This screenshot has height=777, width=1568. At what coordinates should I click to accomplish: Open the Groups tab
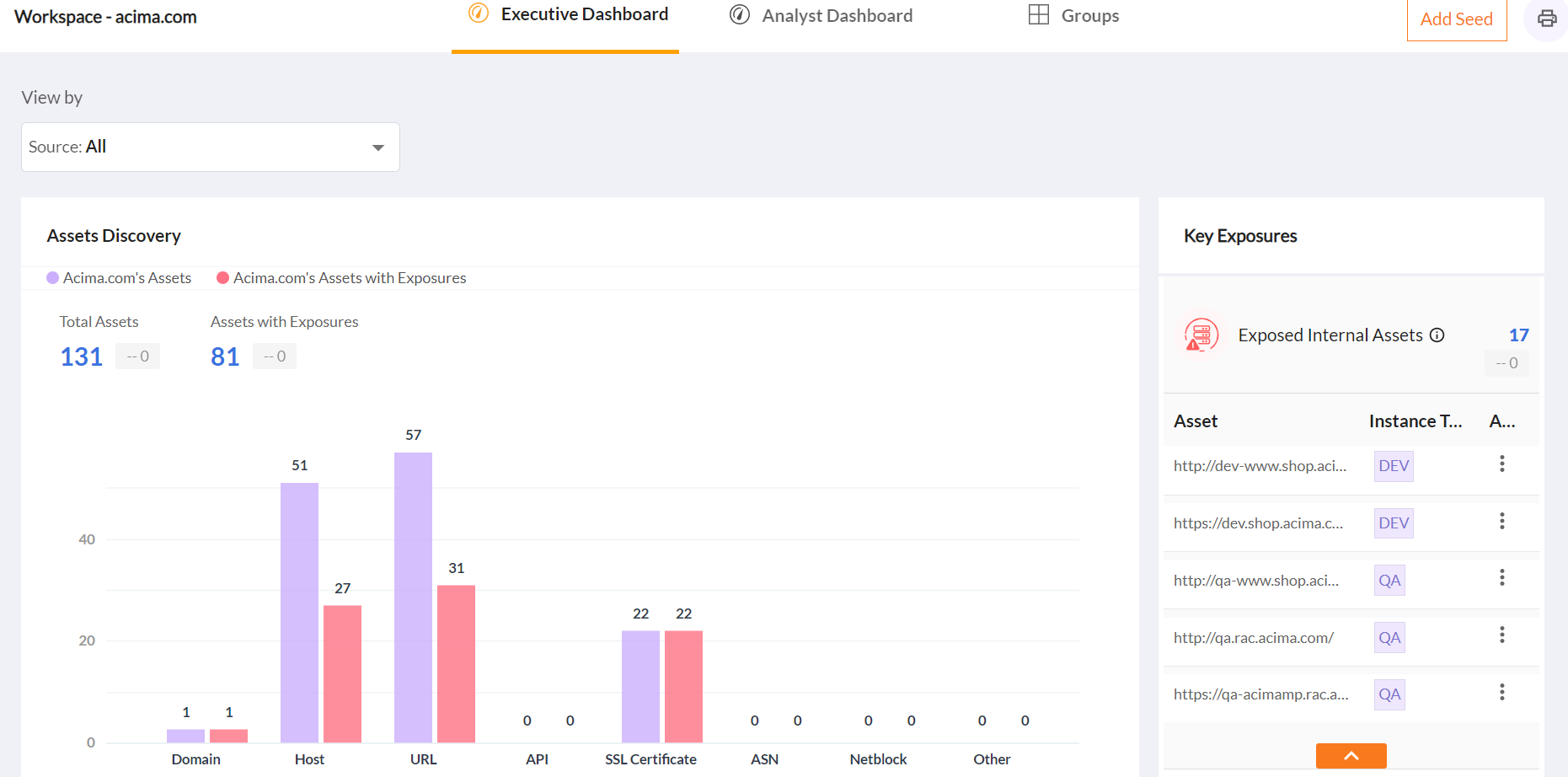coord(1073,16)
